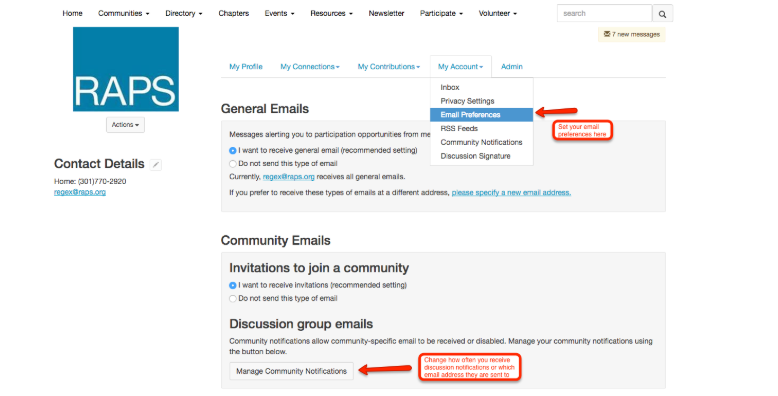Click the RAPS logo image

126,69
